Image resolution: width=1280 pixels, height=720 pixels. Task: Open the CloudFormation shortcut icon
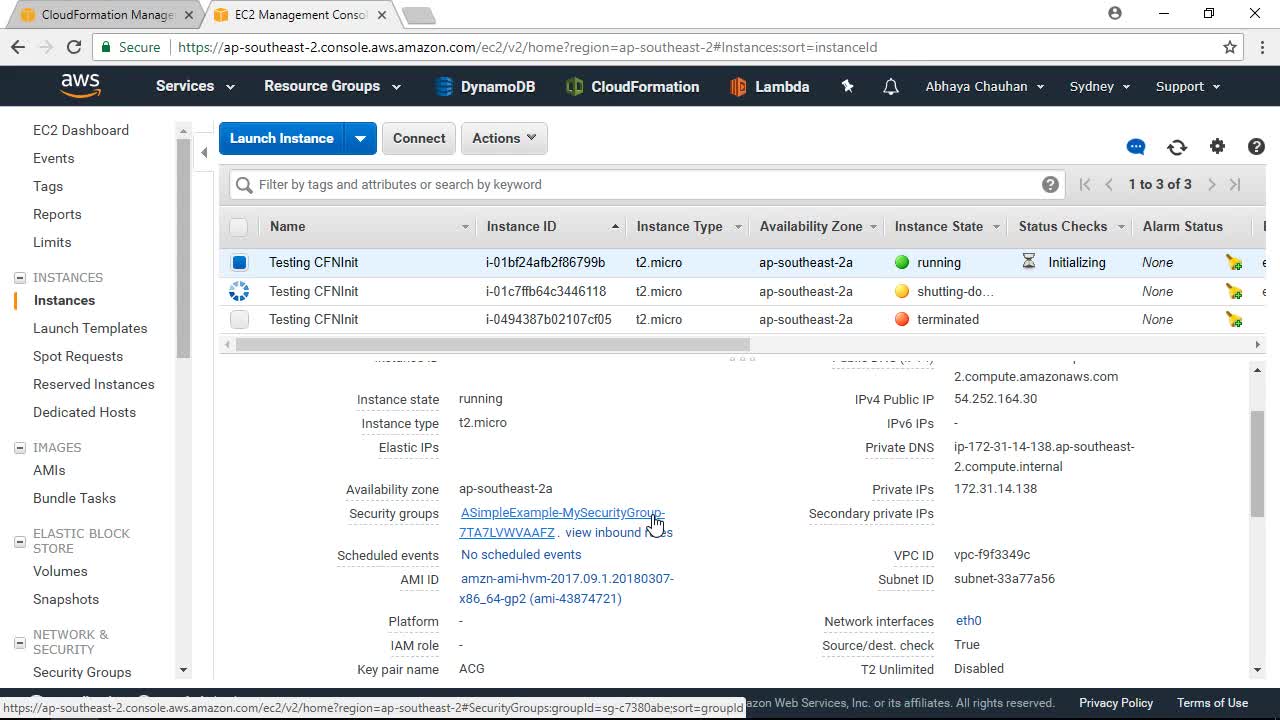[x=574, y=87]
